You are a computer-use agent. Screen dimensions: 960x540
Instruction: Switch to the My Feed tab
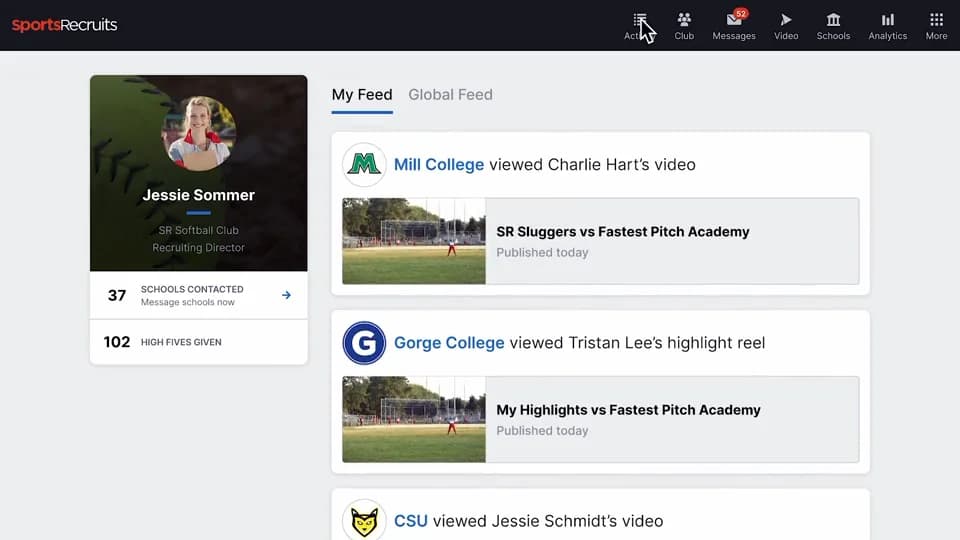[362, 95]
